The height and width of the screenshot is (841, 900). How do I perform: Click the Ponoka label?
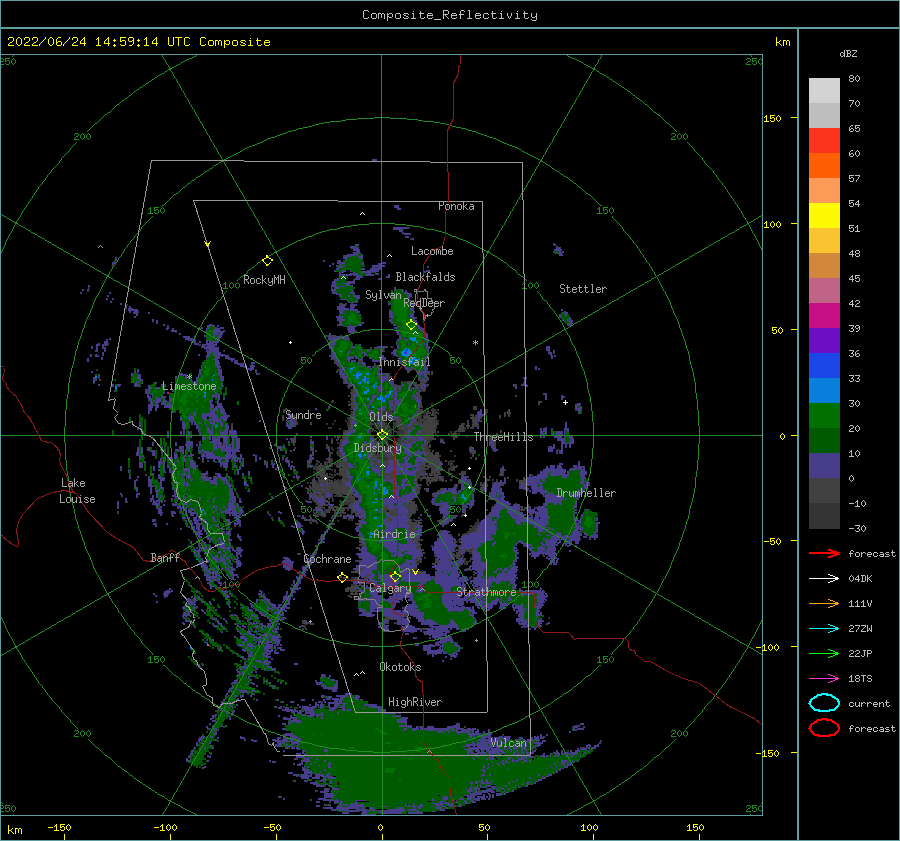coord(456,206)
